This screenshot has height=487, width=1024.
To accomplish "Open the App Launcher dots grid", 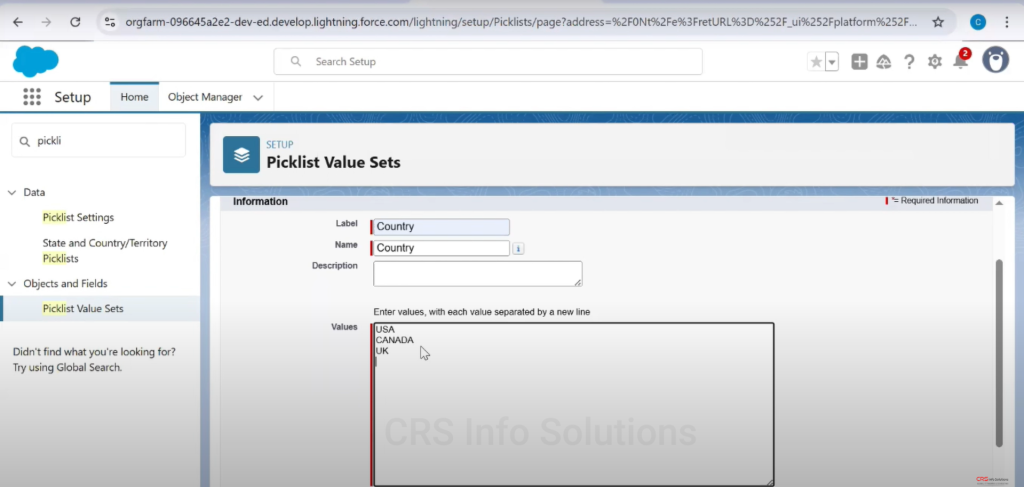I will (x=32, y=97).
